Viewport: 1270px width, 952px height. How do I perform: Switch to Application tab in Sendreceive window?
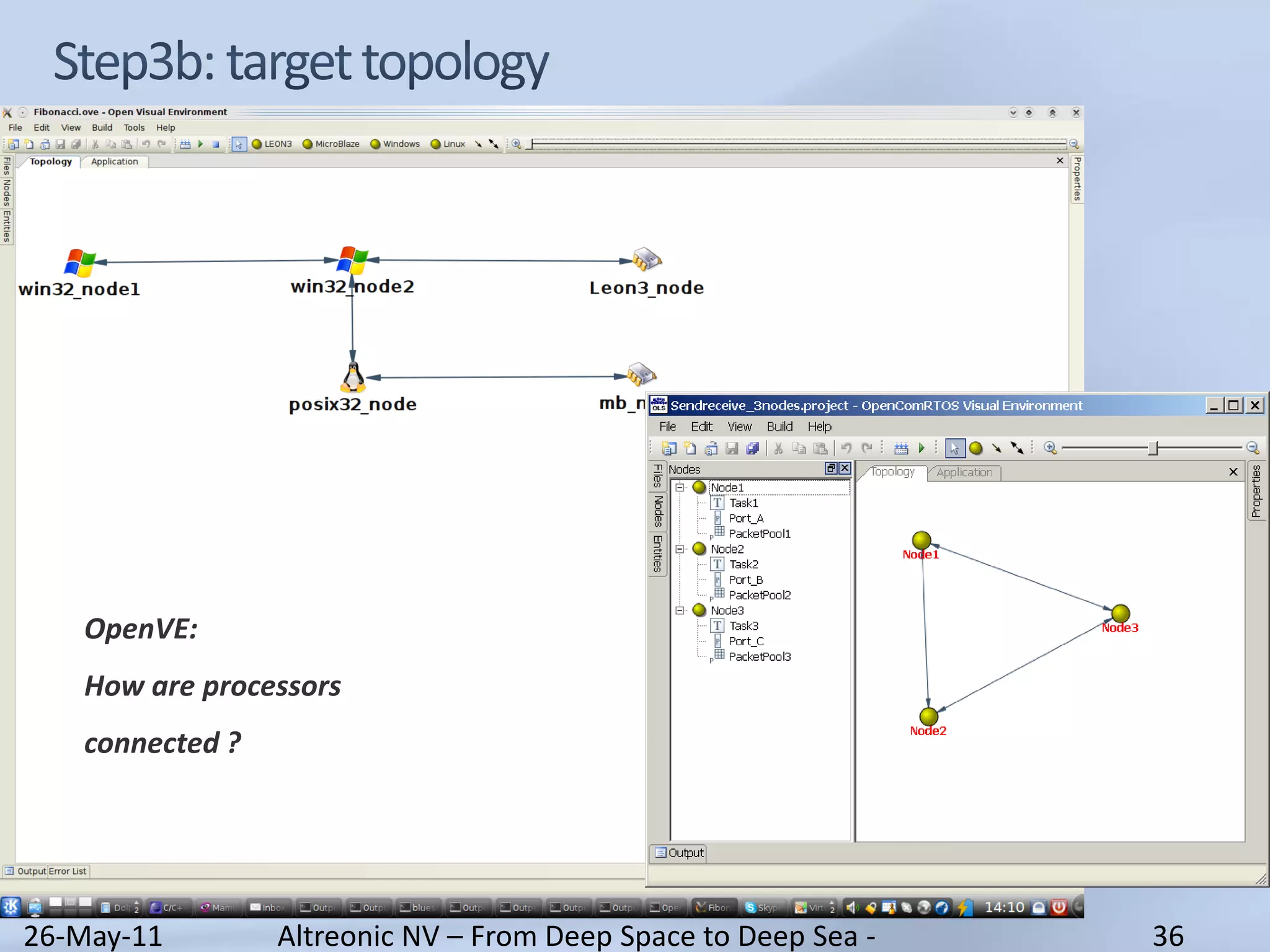click(x=964, y=472)
